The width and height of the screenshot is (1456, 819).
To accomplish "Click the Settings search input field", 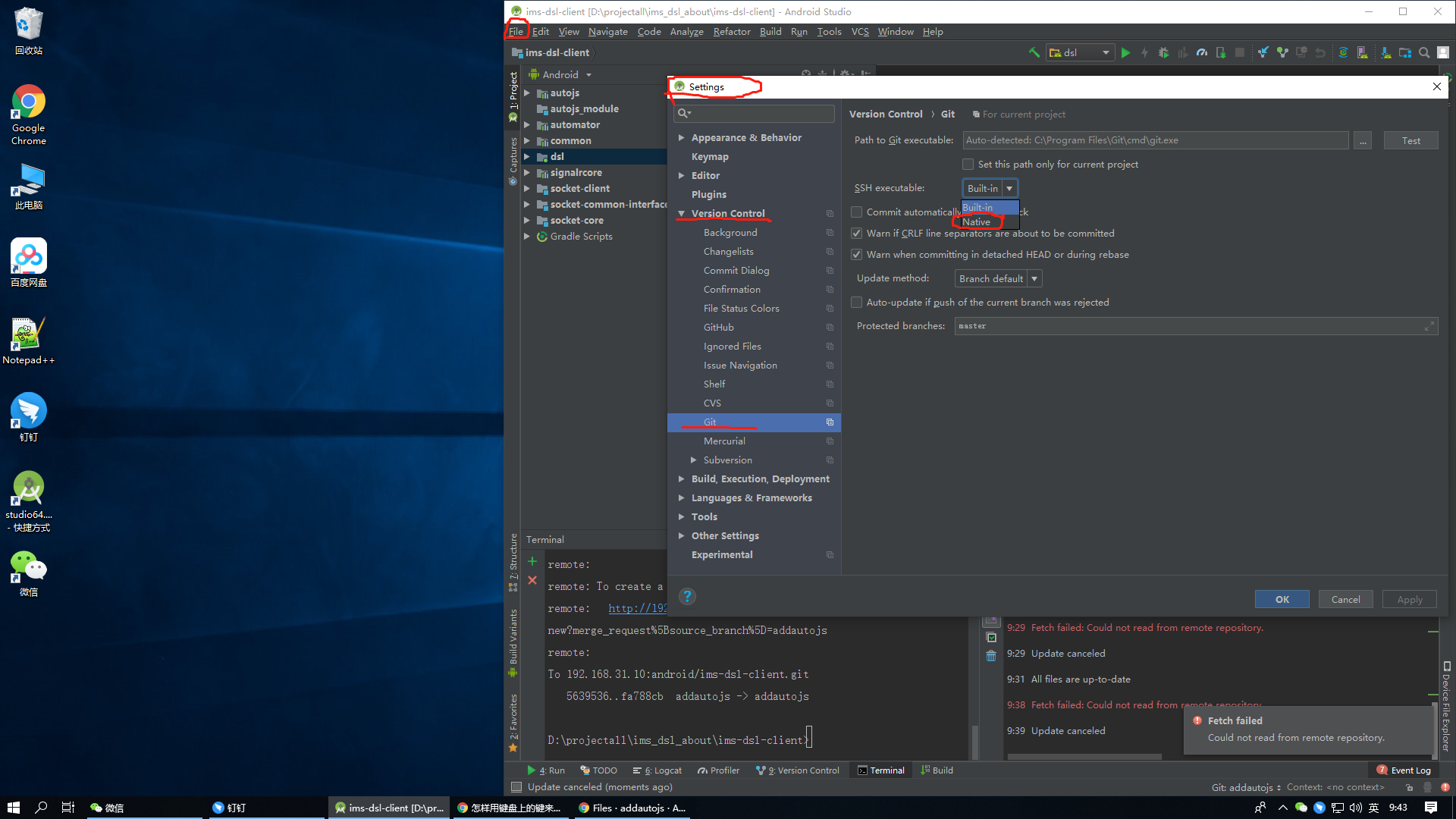I will pos(754,114).
